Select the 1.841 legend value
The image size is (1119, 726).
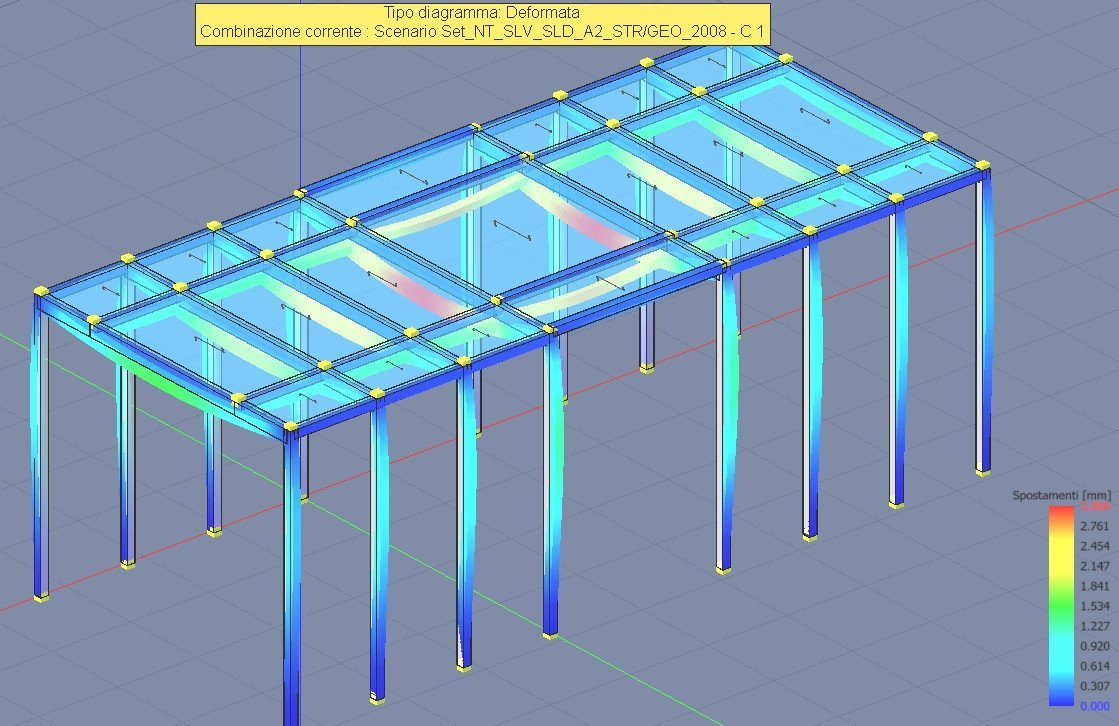[x=1095, y=586]
